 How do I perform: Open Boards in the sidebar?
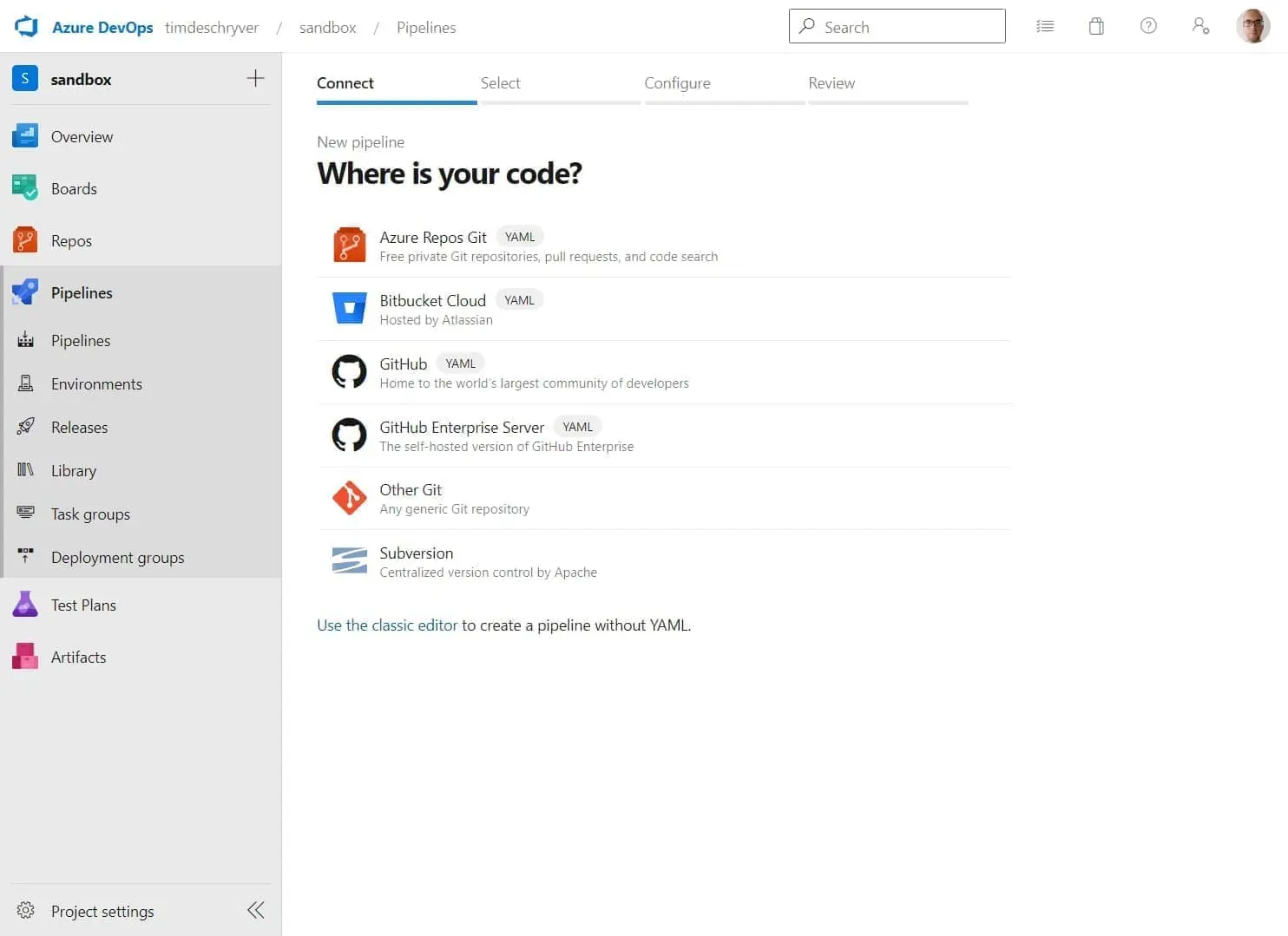[141, 188]
